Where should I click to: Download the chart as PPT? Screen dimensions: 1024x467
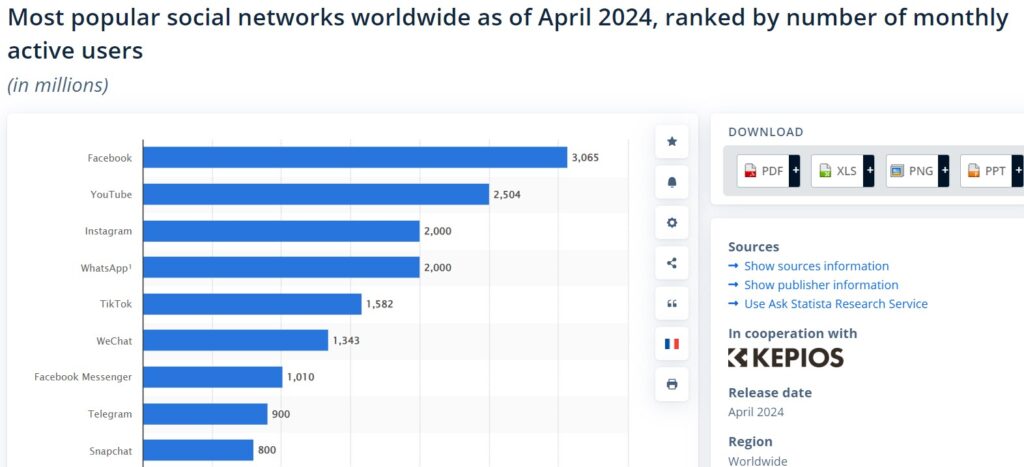coord(987,171)
